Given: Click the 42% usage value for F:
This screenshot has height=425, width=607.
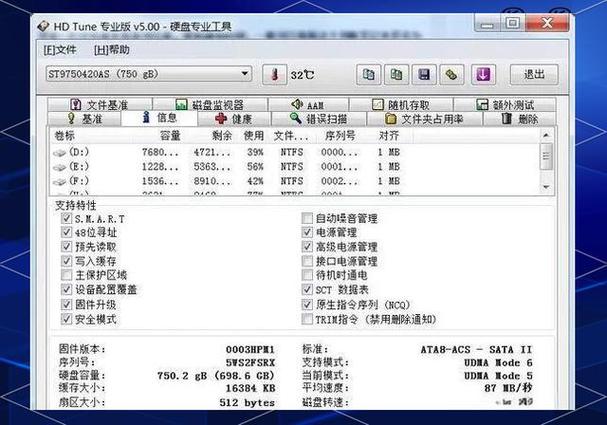Looking at the screenshot, I should tap(255, 181).
